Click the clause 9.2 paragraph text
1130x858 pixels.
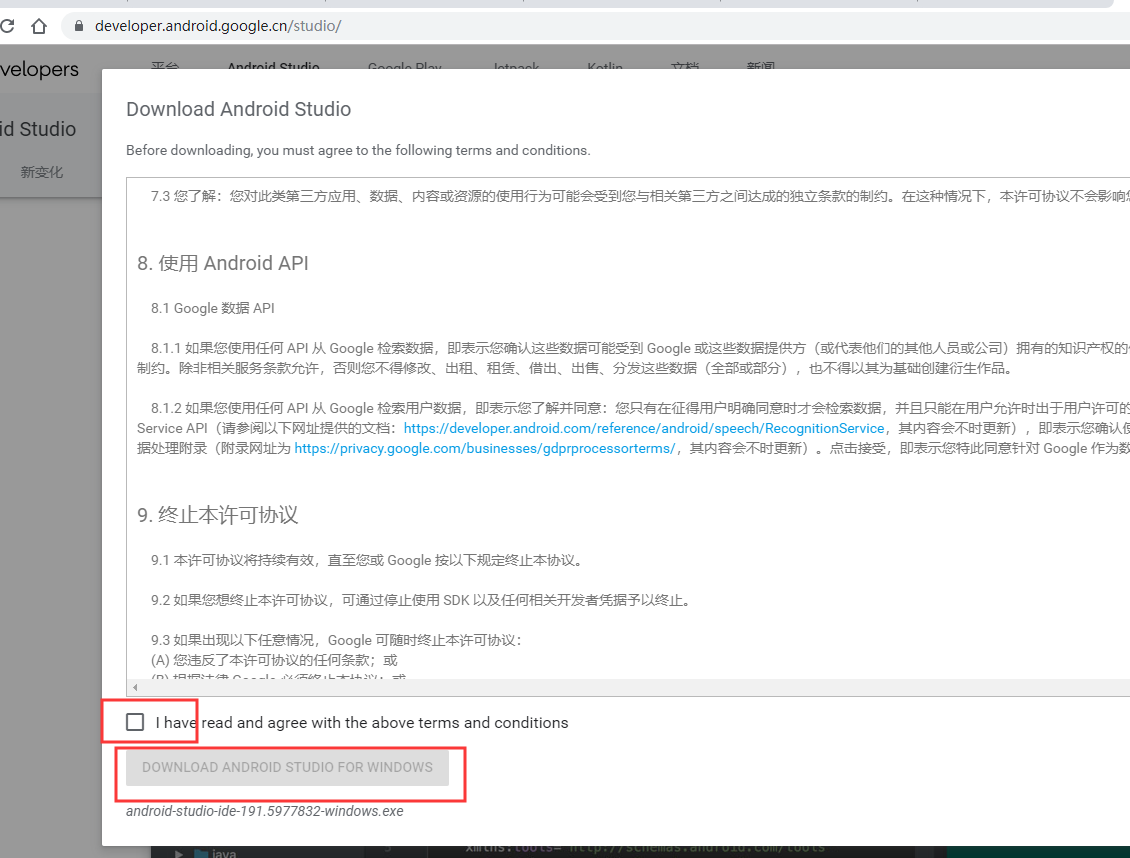420,600
